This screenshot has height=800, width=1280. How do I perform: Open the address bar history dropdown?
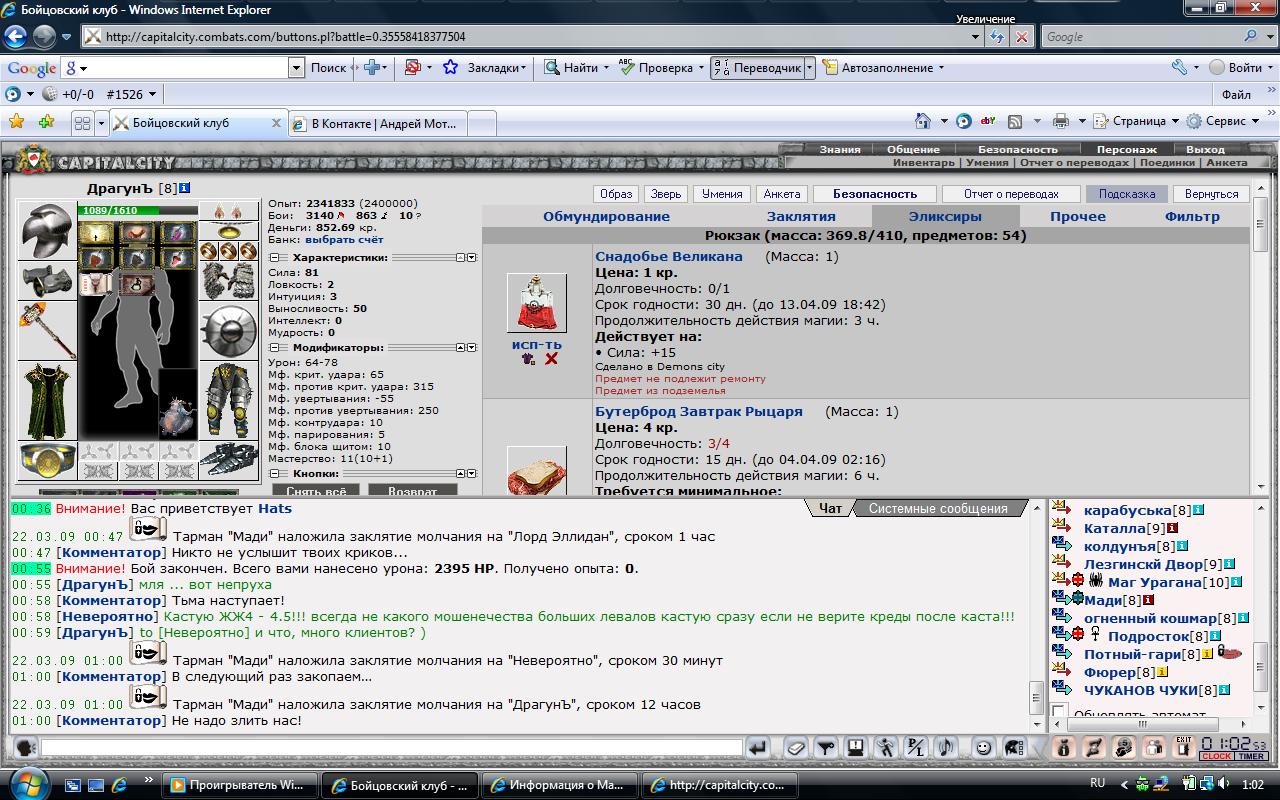[977, 37]
